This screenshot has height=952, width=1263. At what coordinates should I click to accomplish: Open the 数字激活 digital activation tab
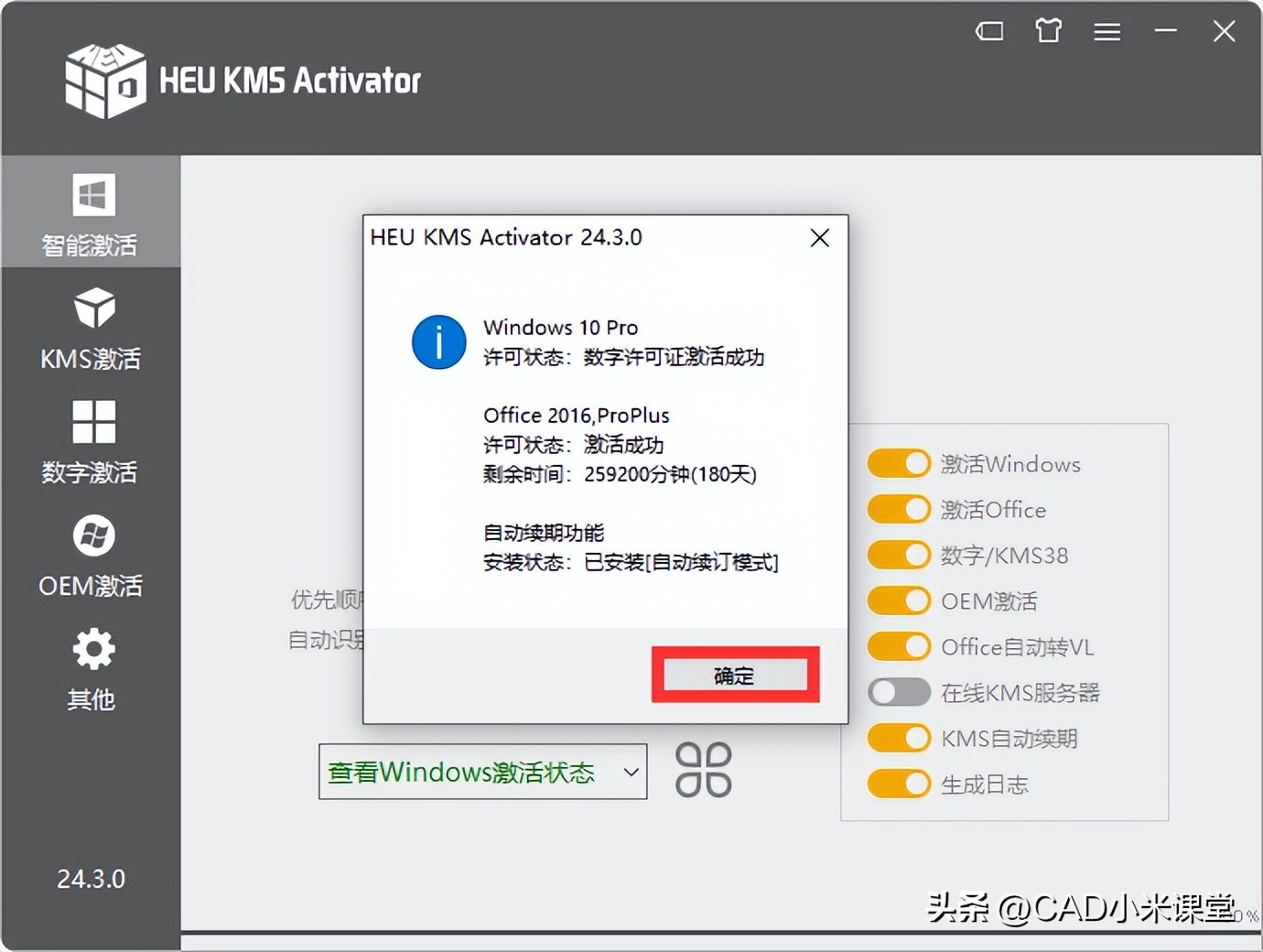tap(91, 442)
